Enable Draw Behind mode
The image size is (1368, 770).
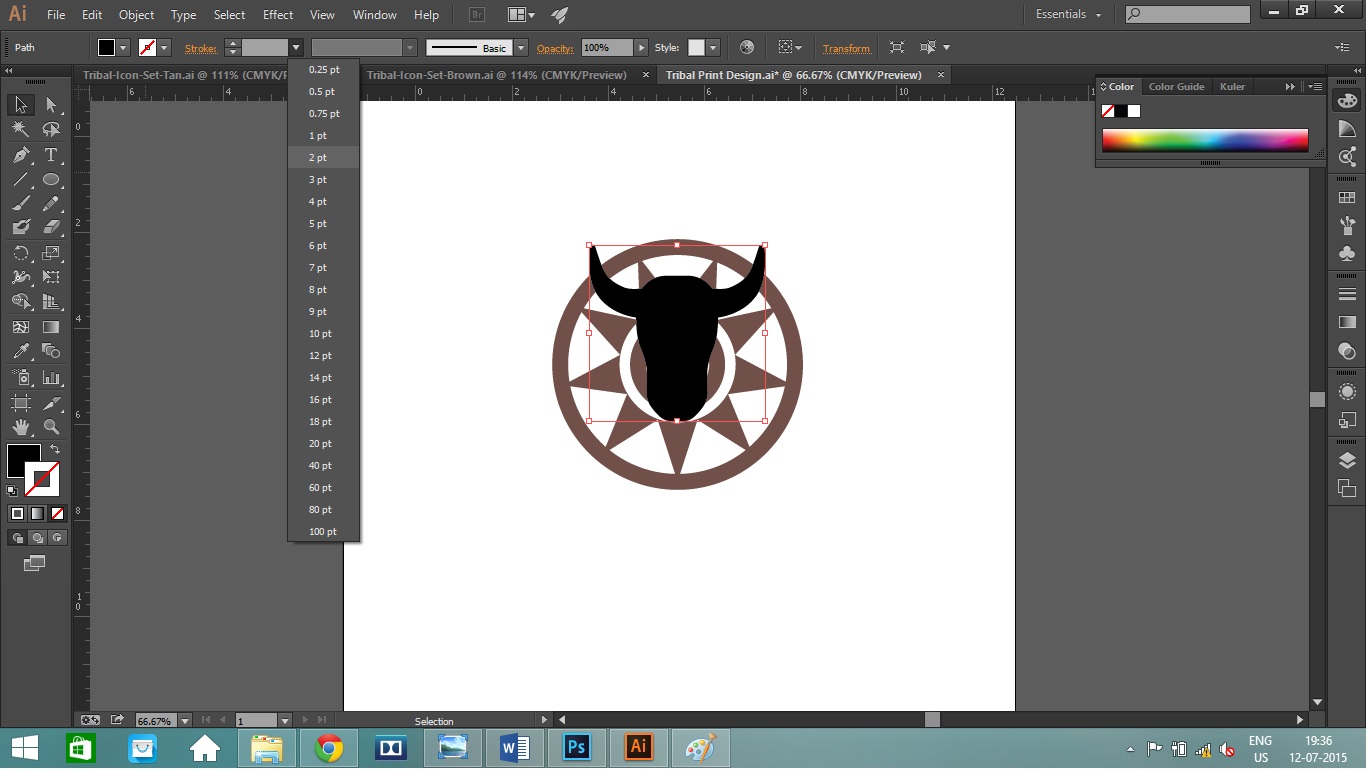click(x=37, y=538)
